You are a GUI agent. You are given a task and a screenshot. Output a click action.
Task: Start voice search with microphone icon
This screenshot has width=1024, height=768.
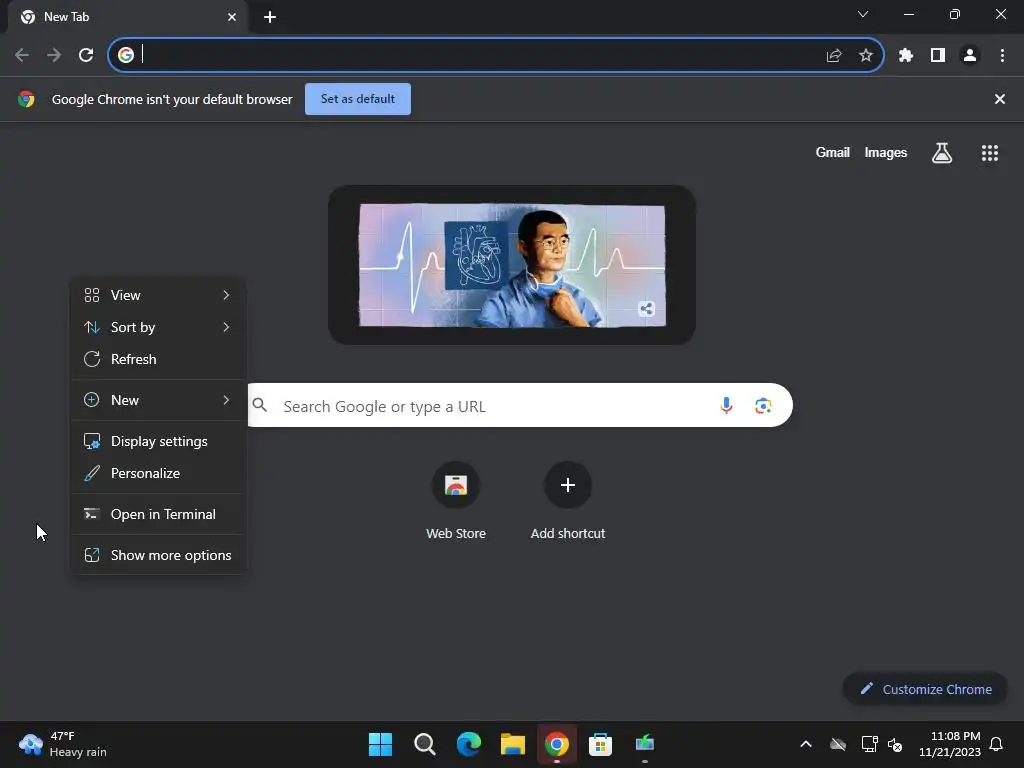pyautogui.click(x=726, y=406)
